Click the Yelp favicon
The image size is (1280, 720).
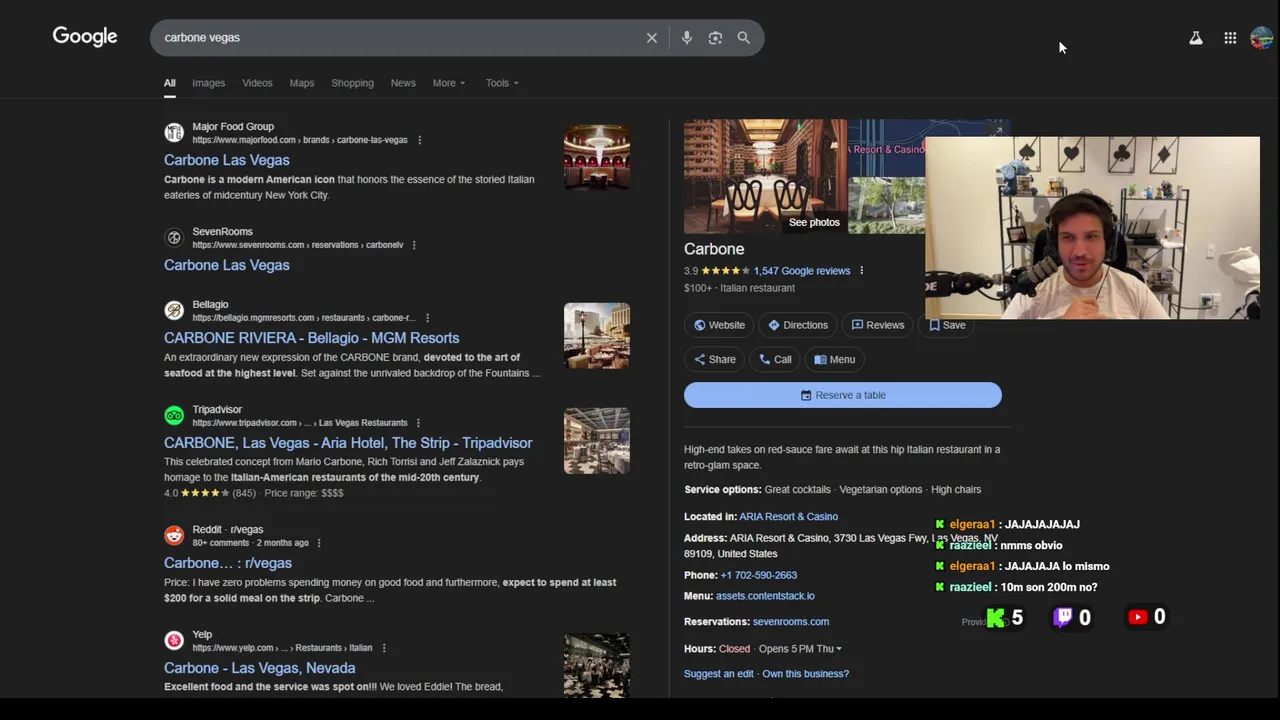[x=174, y=640]
